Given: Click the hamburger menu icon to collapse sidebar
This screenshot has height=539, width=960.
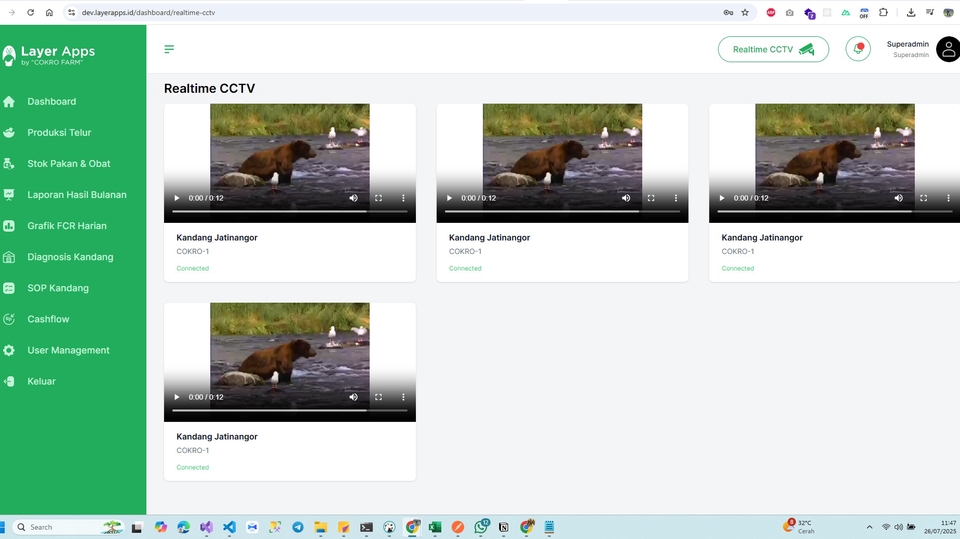Looking at the screenshot, I should pyautogui.click(x=169, y=49).
